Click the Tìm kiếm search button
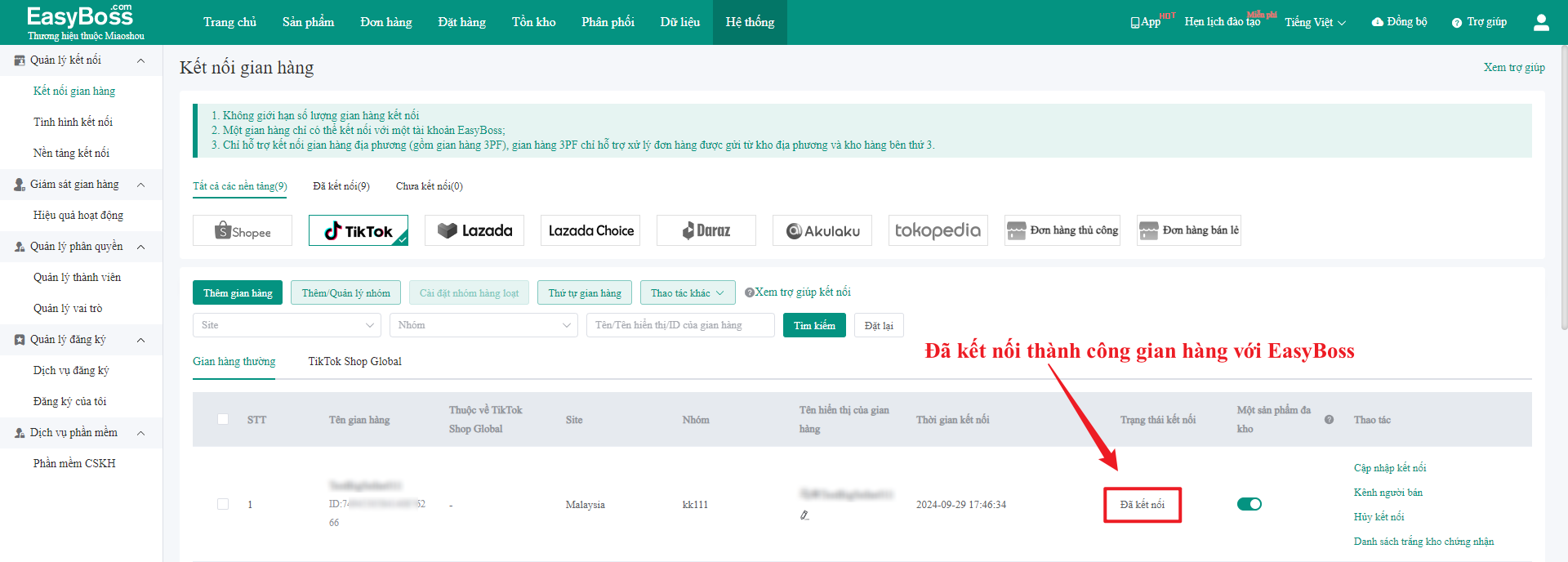The height and width of the screenshot is (562, 1568). tap(814, 325)
